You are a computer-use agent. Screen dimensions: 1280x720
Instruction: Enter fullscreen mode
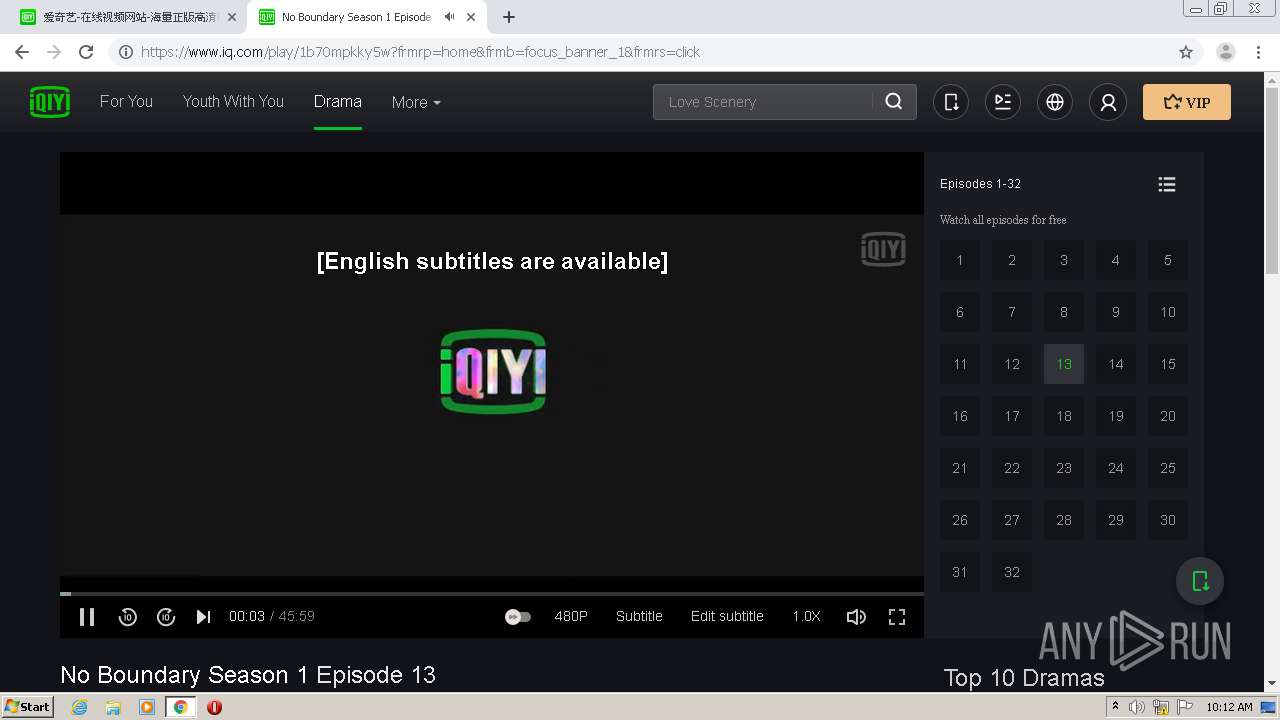[x=897, y=617]
